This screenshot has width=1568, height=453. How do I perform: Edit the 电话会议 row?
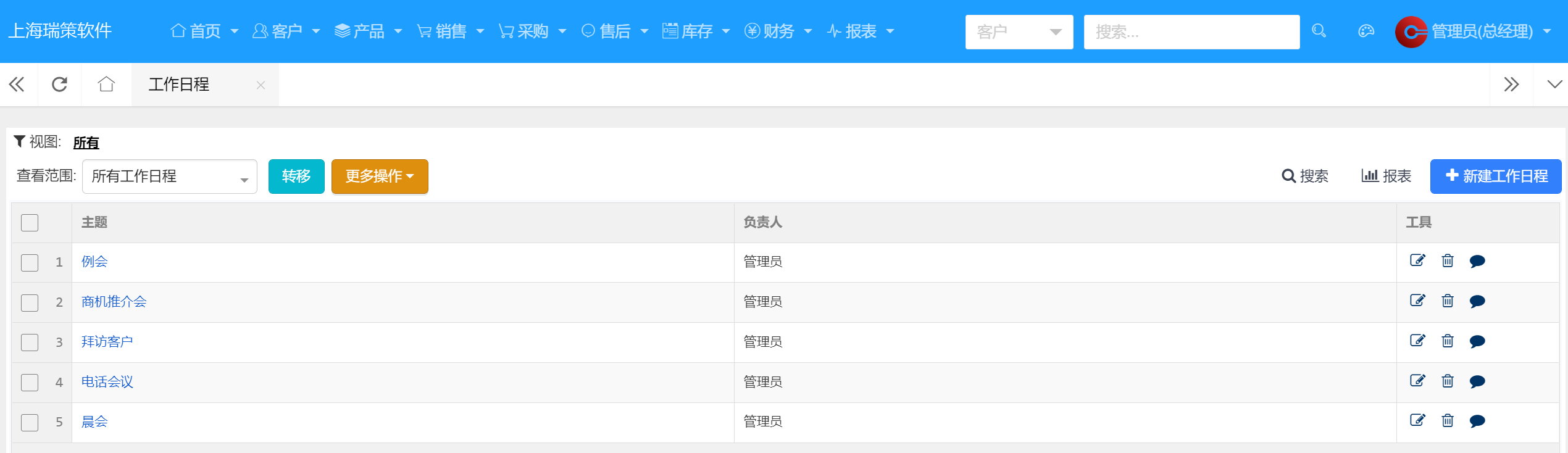[1417, 381]
